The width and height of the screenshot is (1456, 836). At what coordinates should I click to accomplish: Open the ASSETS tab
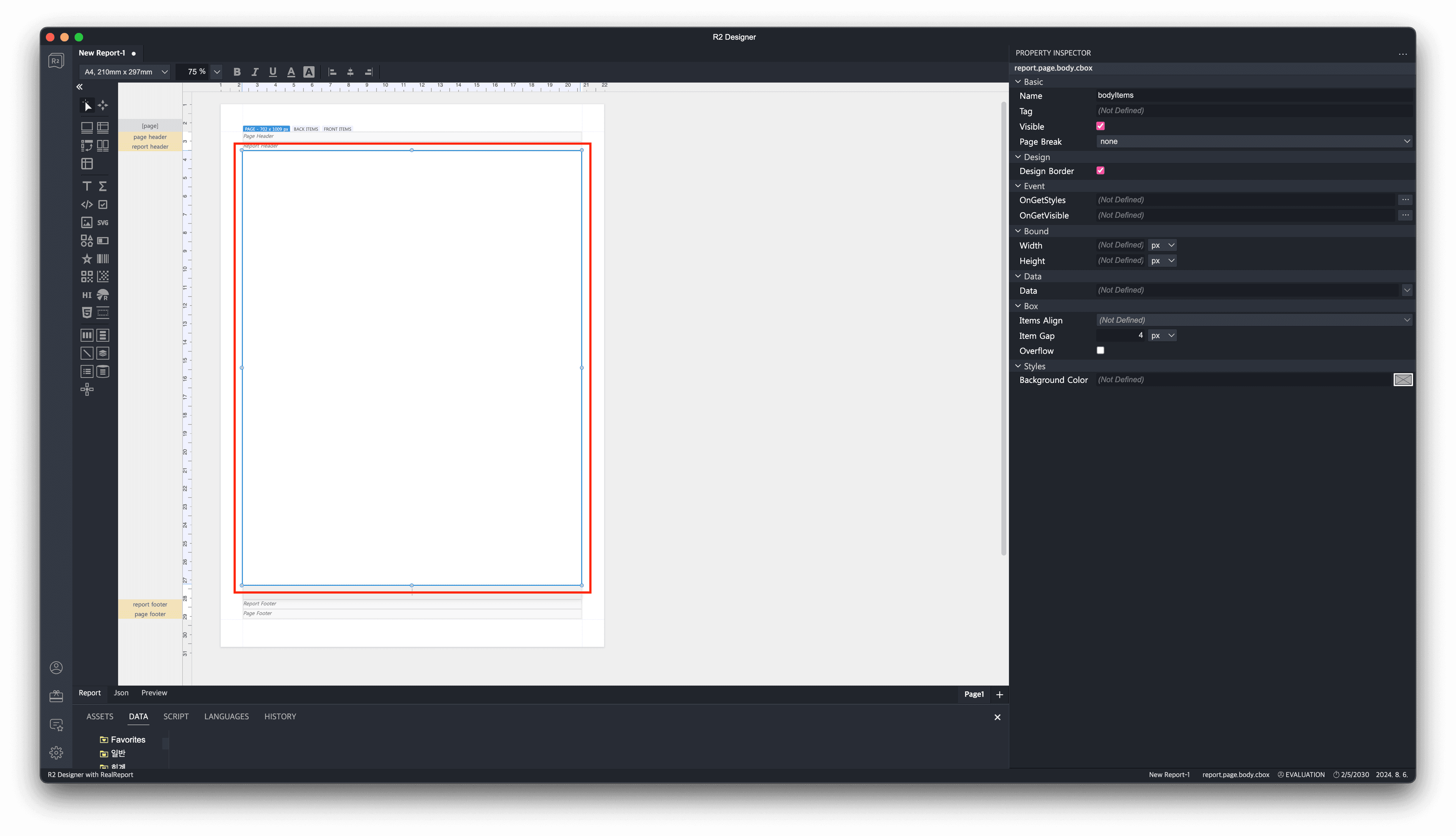pos(100,717)
